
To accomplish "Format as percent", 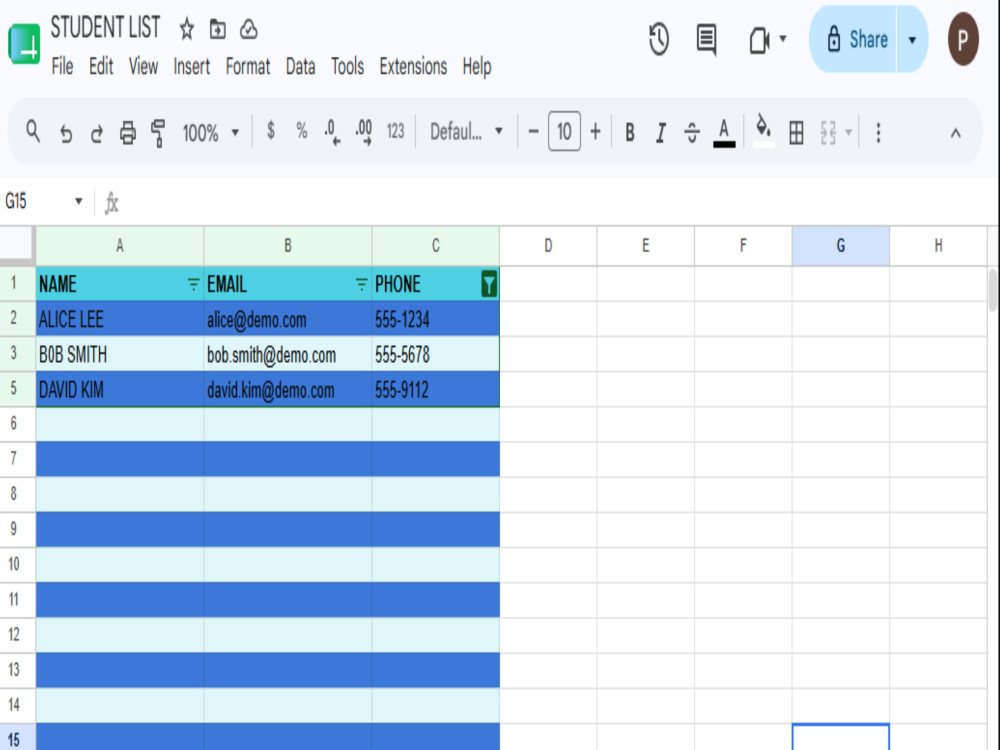I will pyautogui.click(x=302, y=131).
